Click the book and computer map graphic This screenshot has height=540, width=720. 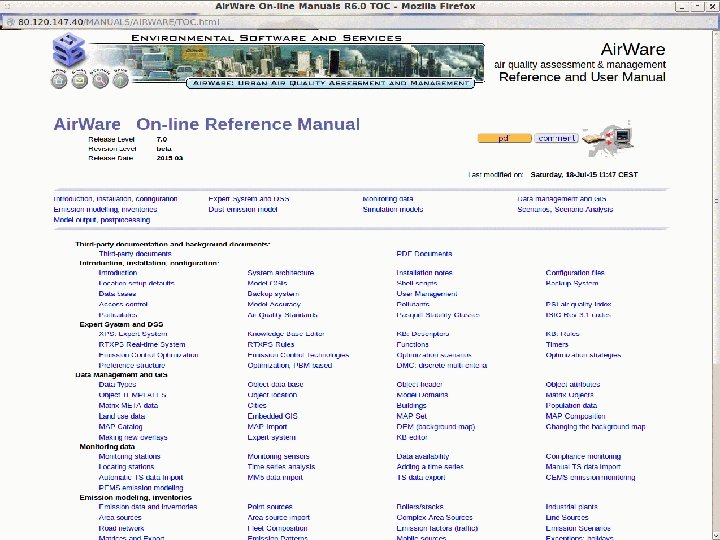[608, 139]
